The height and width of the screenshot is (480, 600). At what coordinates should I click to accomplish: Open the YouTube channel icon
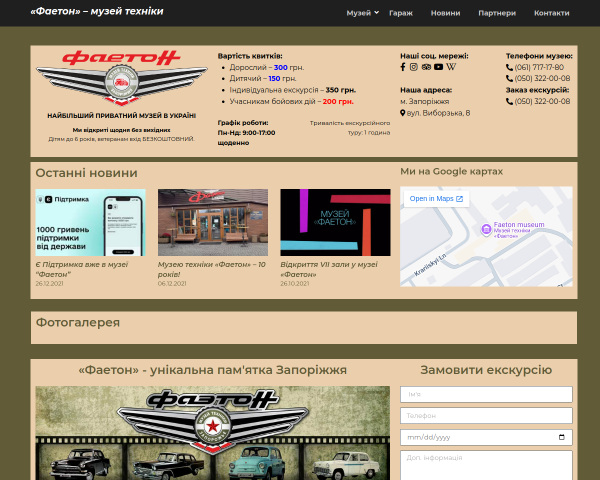pyautogui.click(x=439, y=67)
